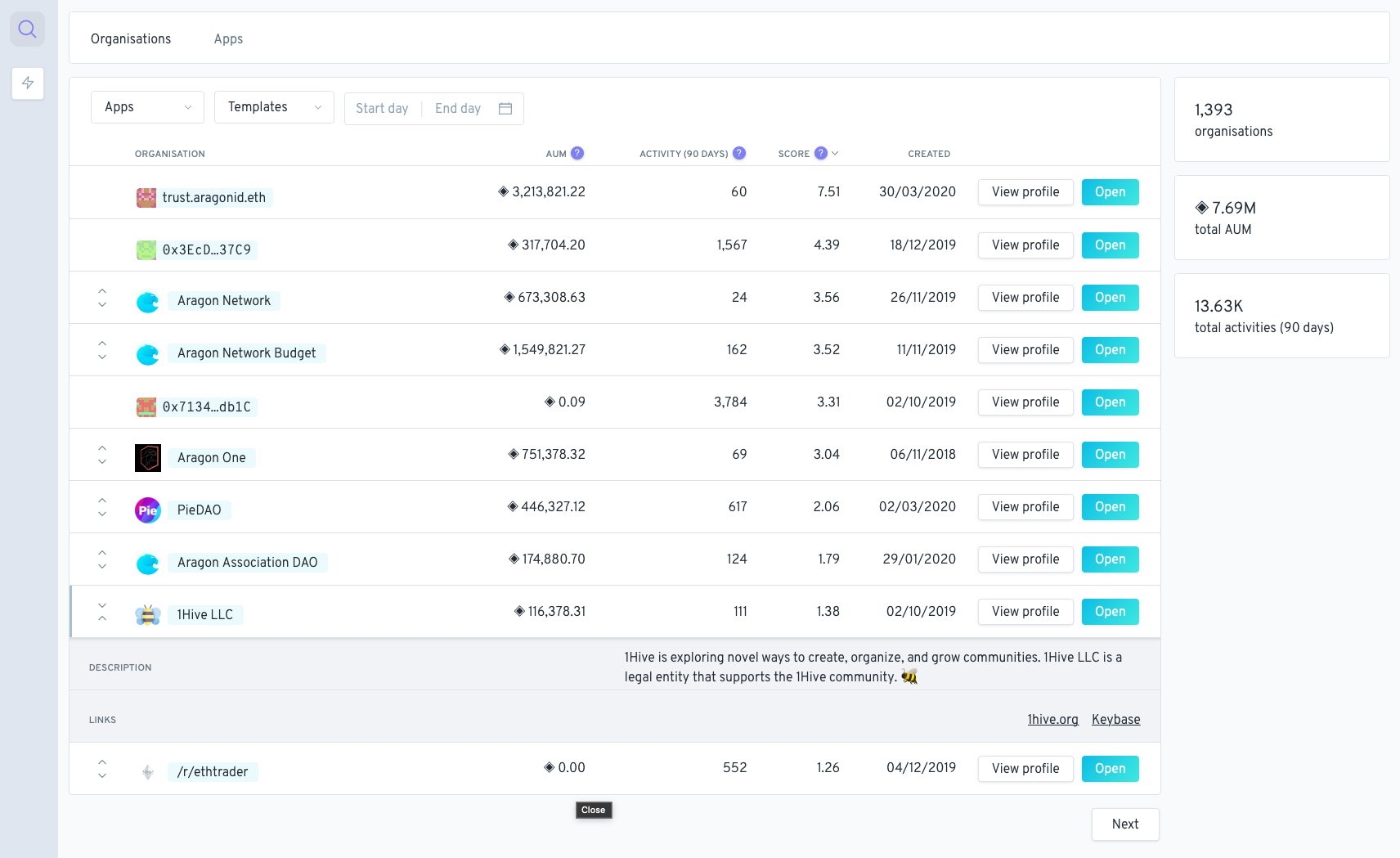The image size is (1400, 858).
Task: Select the 1,393 organisations stat card
Action: tap(1281, 119)
